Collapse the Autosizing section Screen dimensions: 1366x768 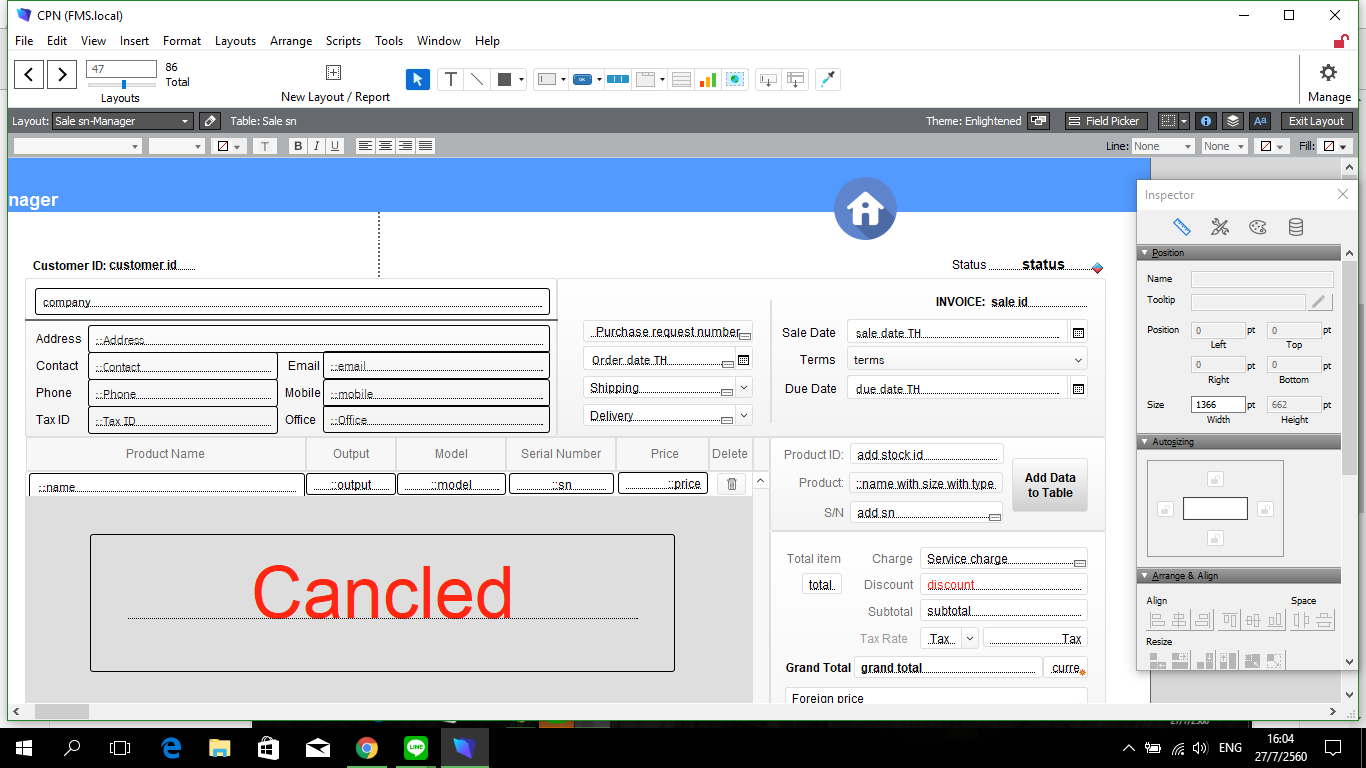coord(1145,441)
